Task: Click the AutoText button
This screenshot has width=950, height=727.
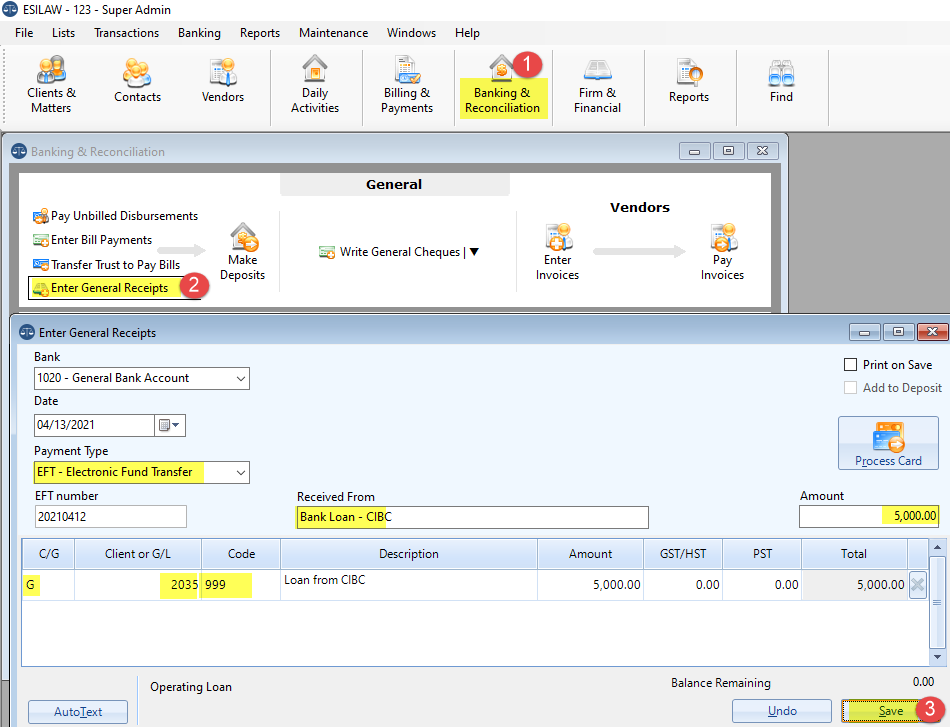Action: click(x=78, y=712)
